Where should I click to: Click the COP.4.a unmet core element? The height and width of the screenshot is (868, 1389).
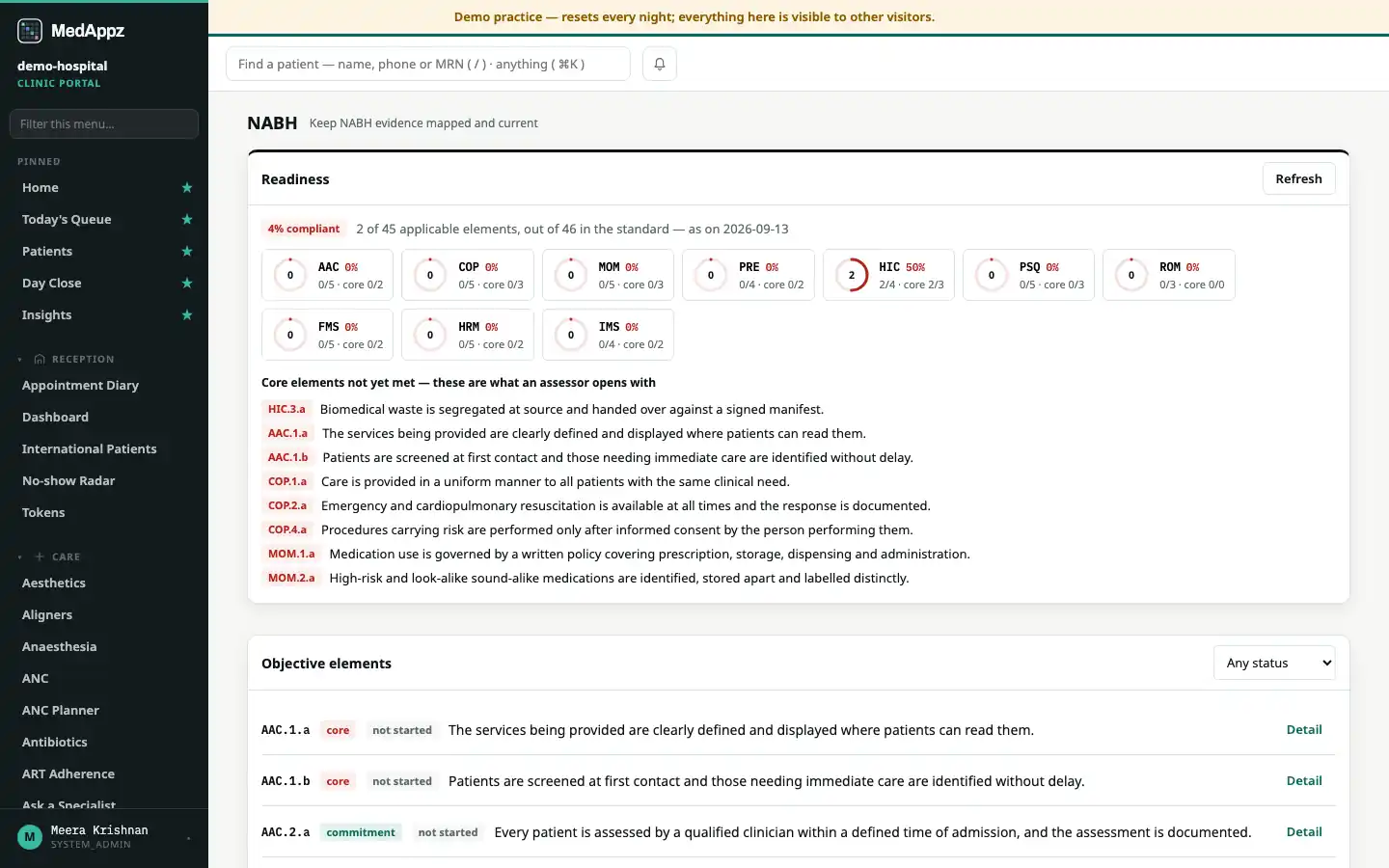coord(287,529)
